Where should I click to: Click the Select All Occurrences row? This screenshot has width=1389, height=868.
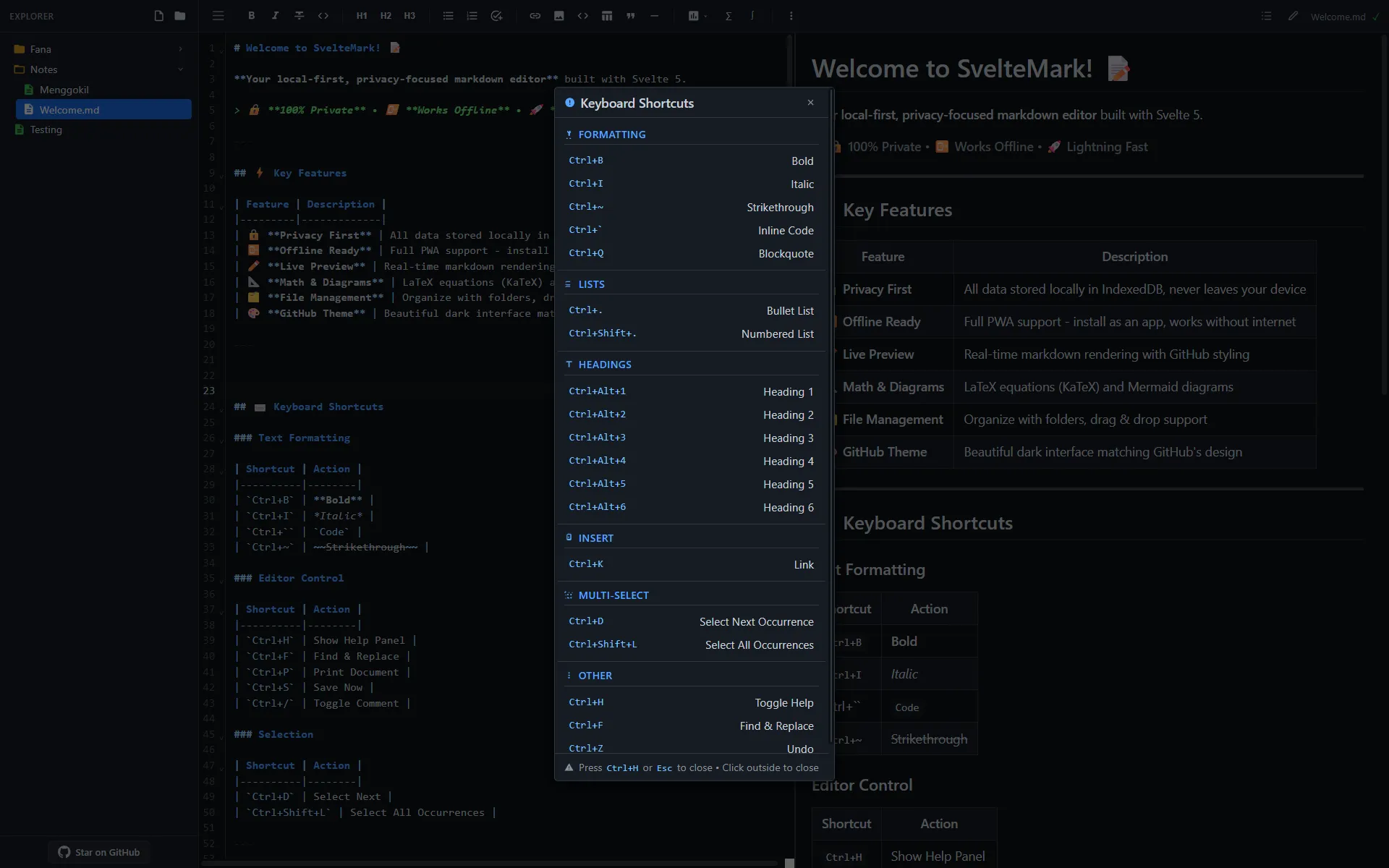[x=691, y=644]
